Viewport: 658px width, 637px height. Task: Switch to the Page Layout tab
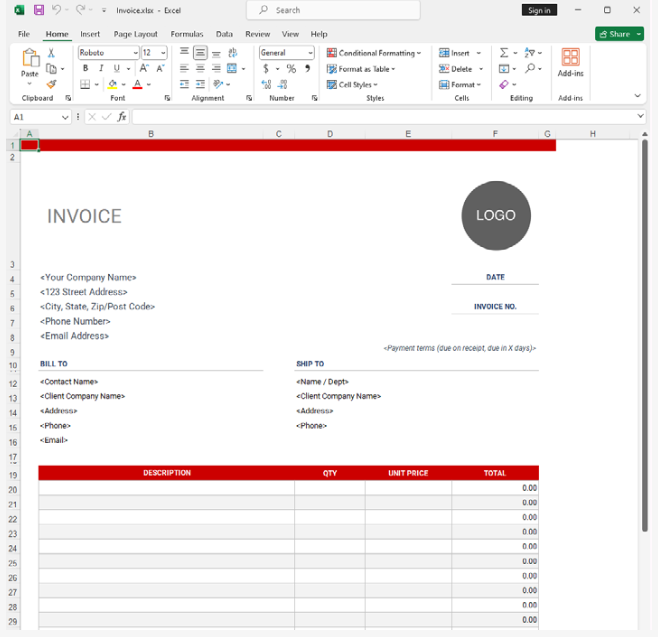[136, 34]
